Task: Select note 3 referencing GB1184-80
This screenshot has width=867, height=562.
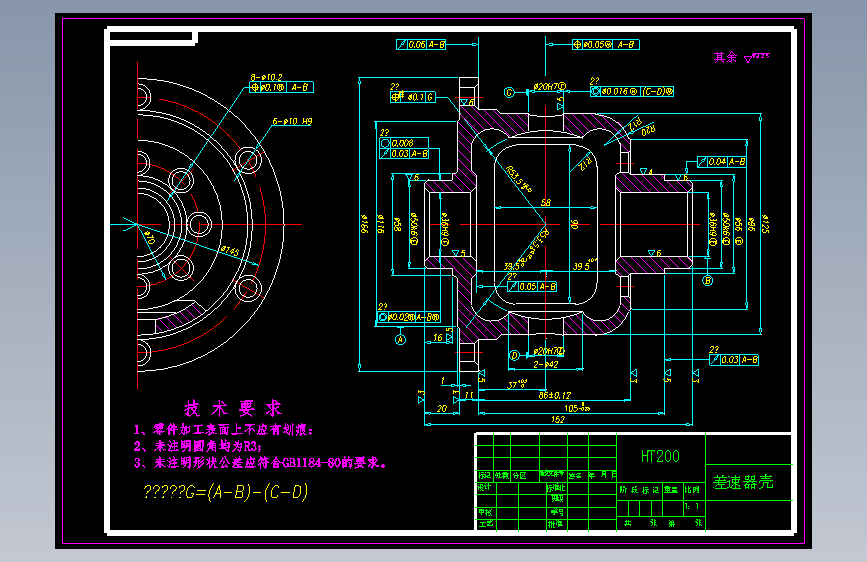Action: pos(260,462)
